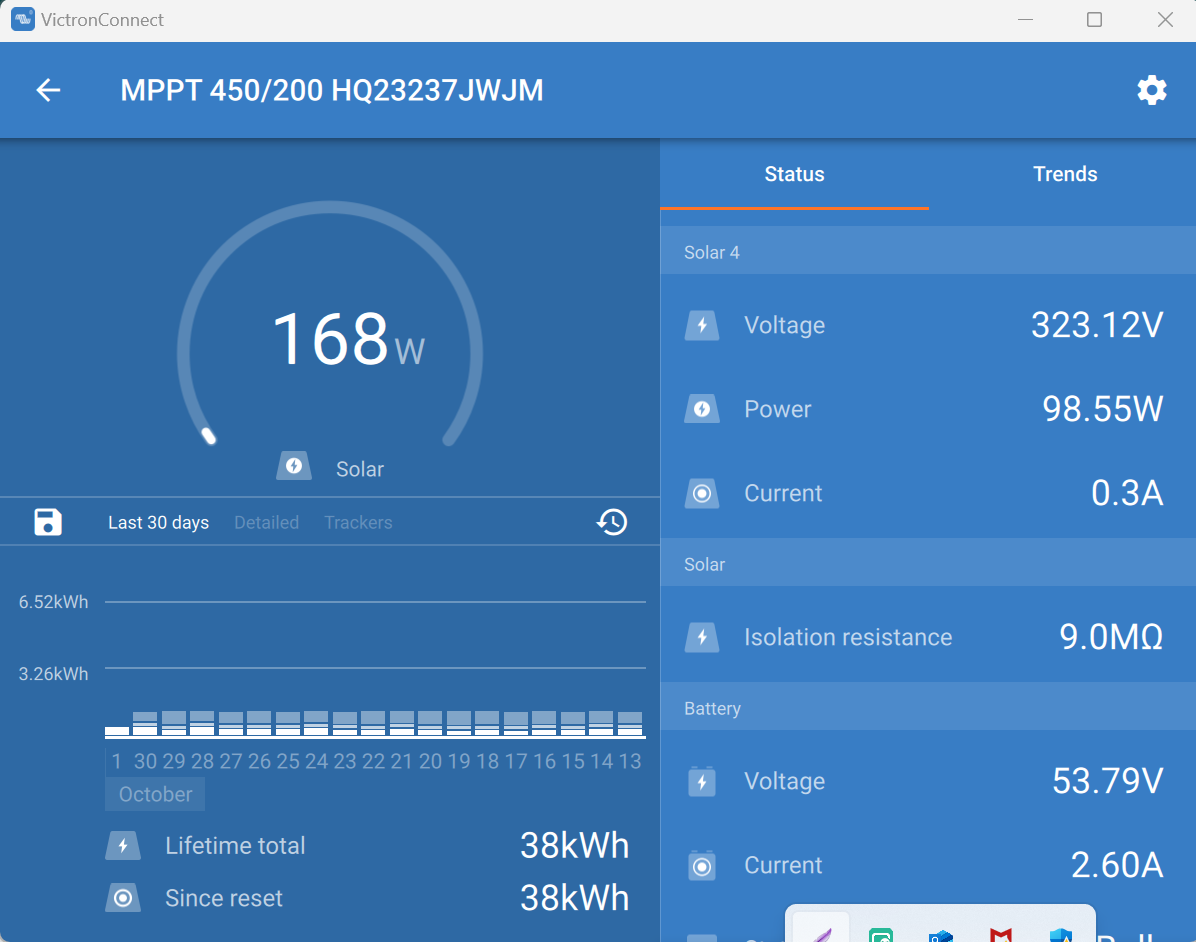Image resolution: width=1196 pixels, height=942 pixels.
Task: Click the 9.0MΩ isolation resistance value
Action: 1111,638
